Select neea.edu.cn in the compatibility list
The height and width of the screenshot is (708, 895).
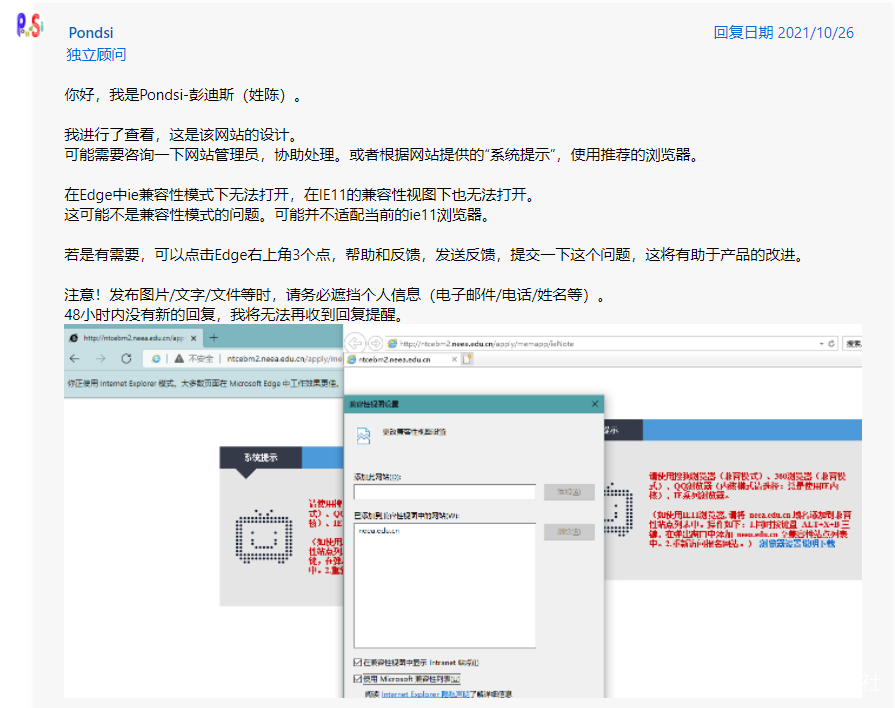click(x=379, y=531)
